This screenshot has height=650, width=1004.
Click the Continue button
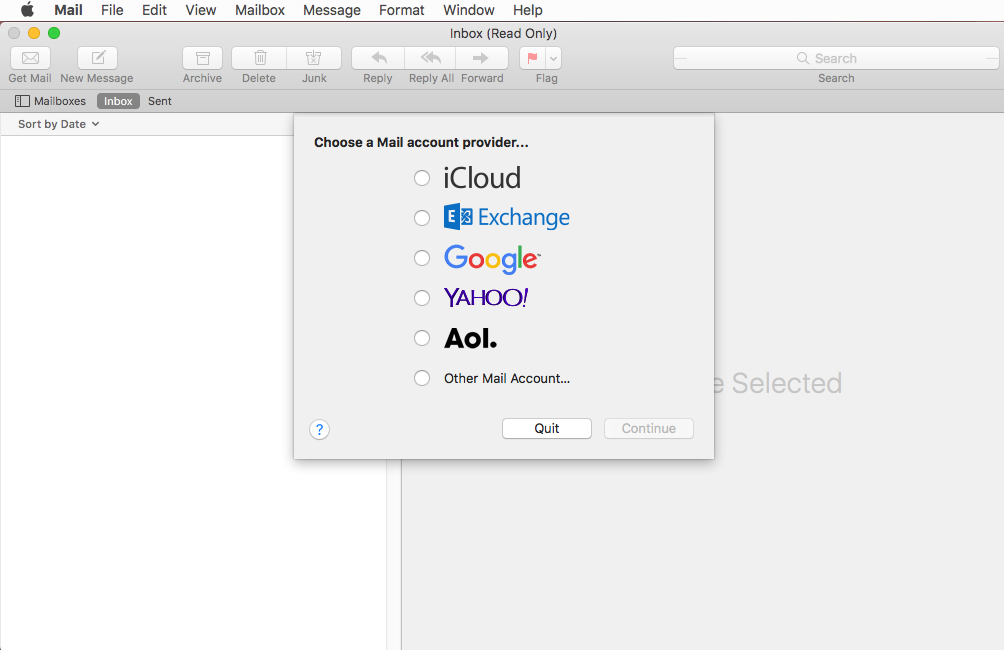pyautogui.click(x=649, y=428)
